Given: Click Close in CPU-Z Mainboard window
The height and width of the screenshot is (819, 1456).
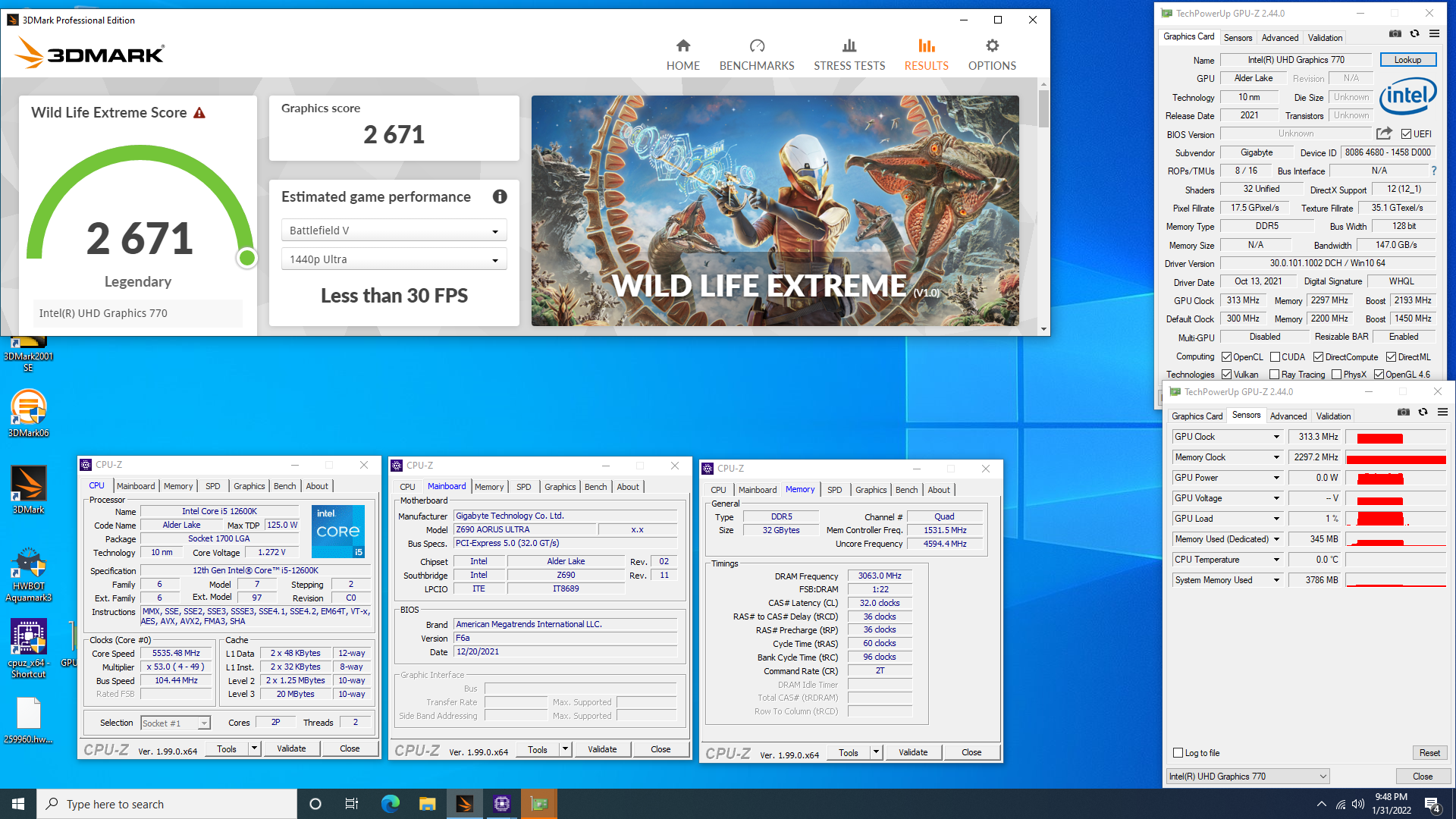Looking at the screenshot, I should click(x=661, y=749).
